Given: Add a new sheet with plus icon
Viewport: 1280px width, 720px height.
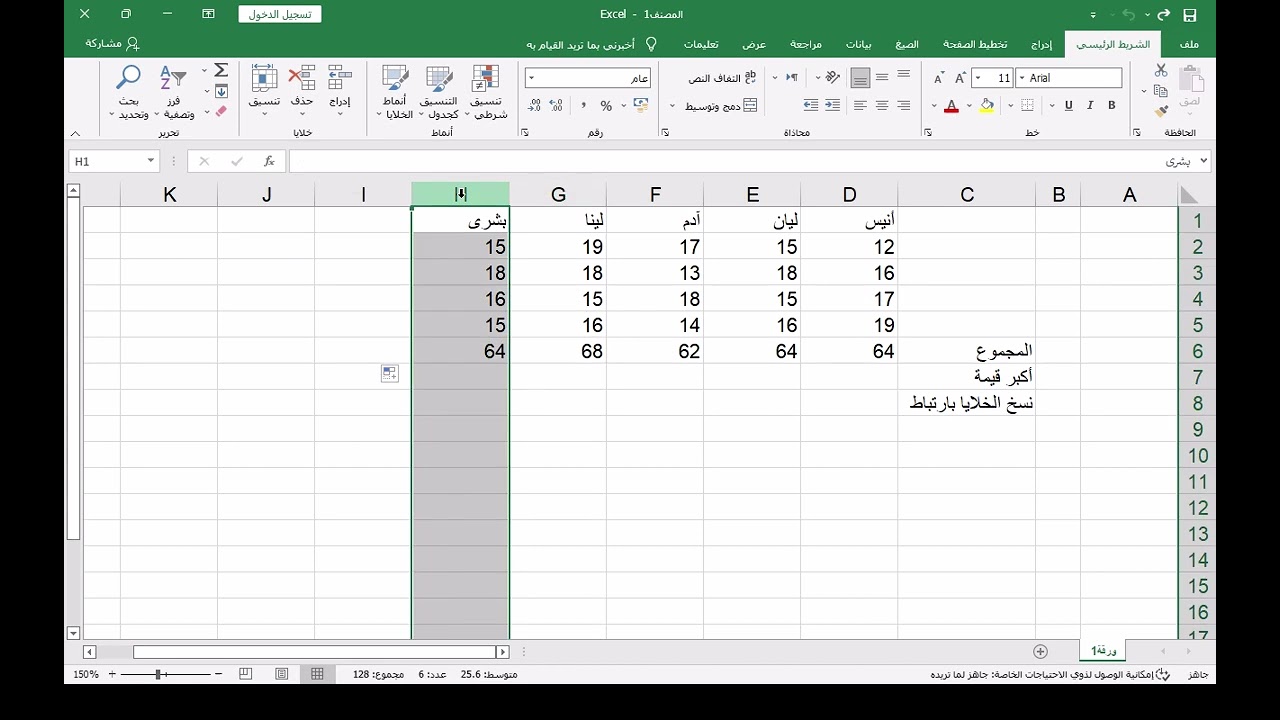Looking at the screenshot, I should [x=1040, y=651].
